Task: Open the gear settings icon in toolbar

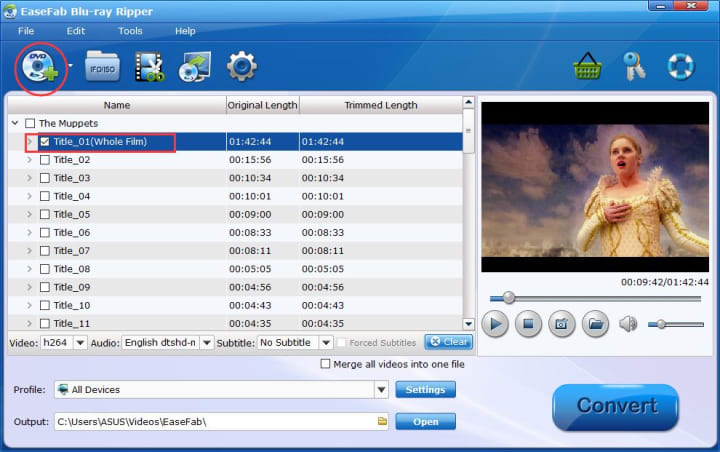Action: [242, 67]
